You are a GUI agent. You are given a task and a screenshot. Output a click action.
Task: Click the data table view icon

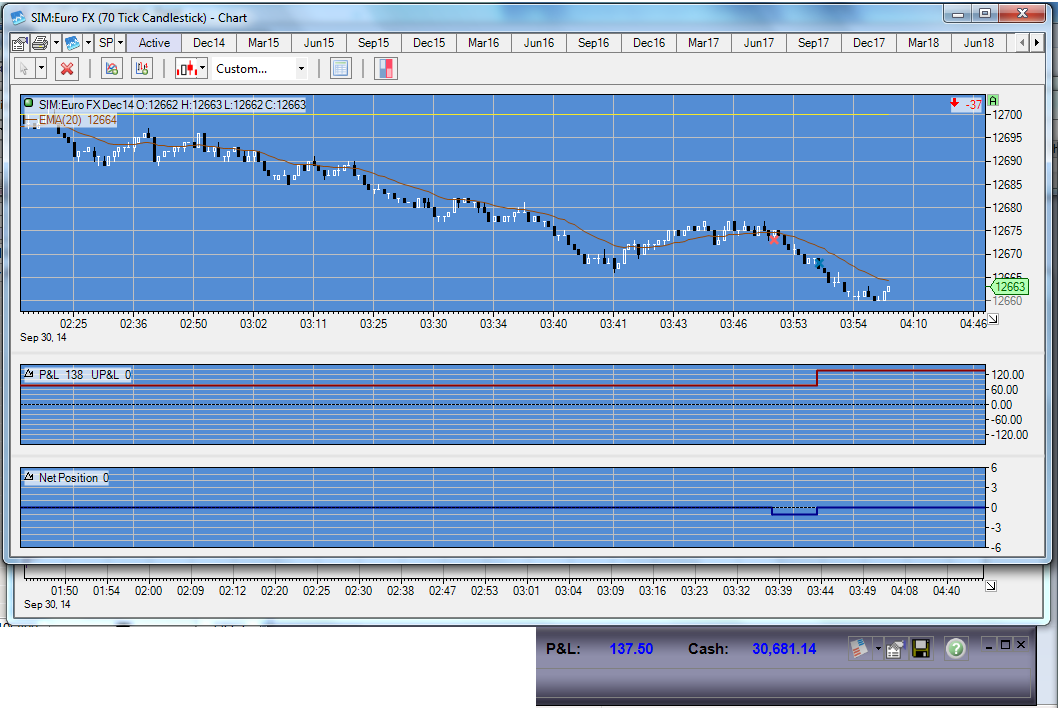[341, 69]
